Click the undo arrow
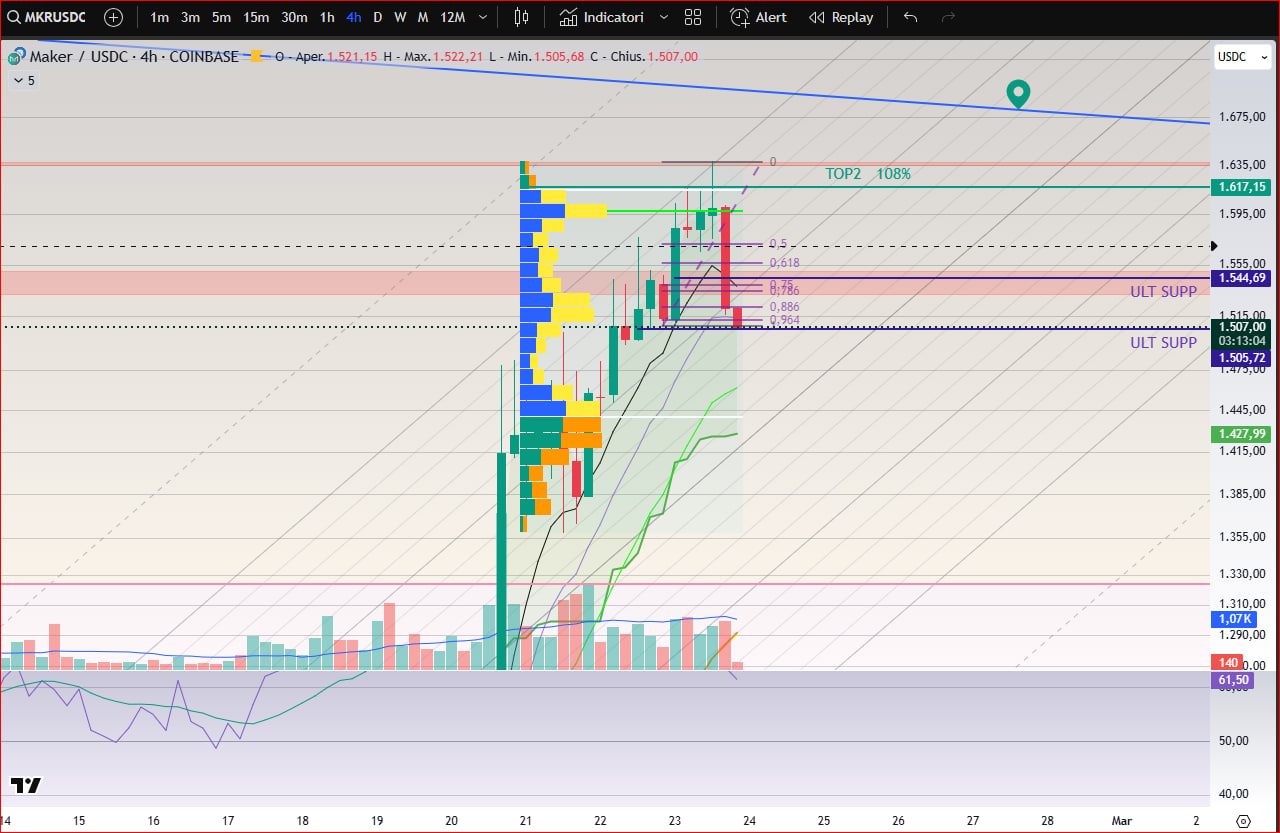Viewport: 1280px width, 833px height. [910, 17]
